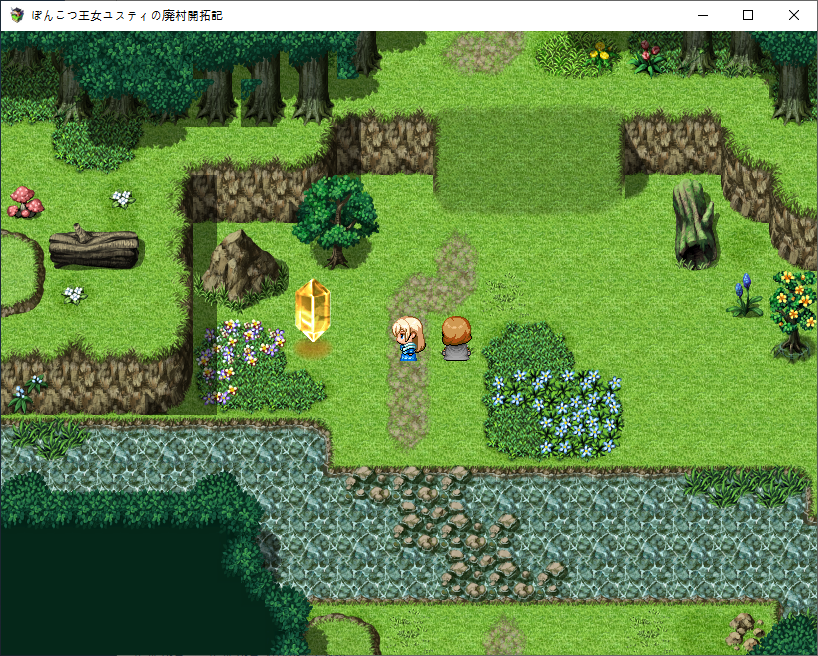Click the blonde princess character sprite
The height and width of the screenshot is (656, 818).
(x=408, y=338)
